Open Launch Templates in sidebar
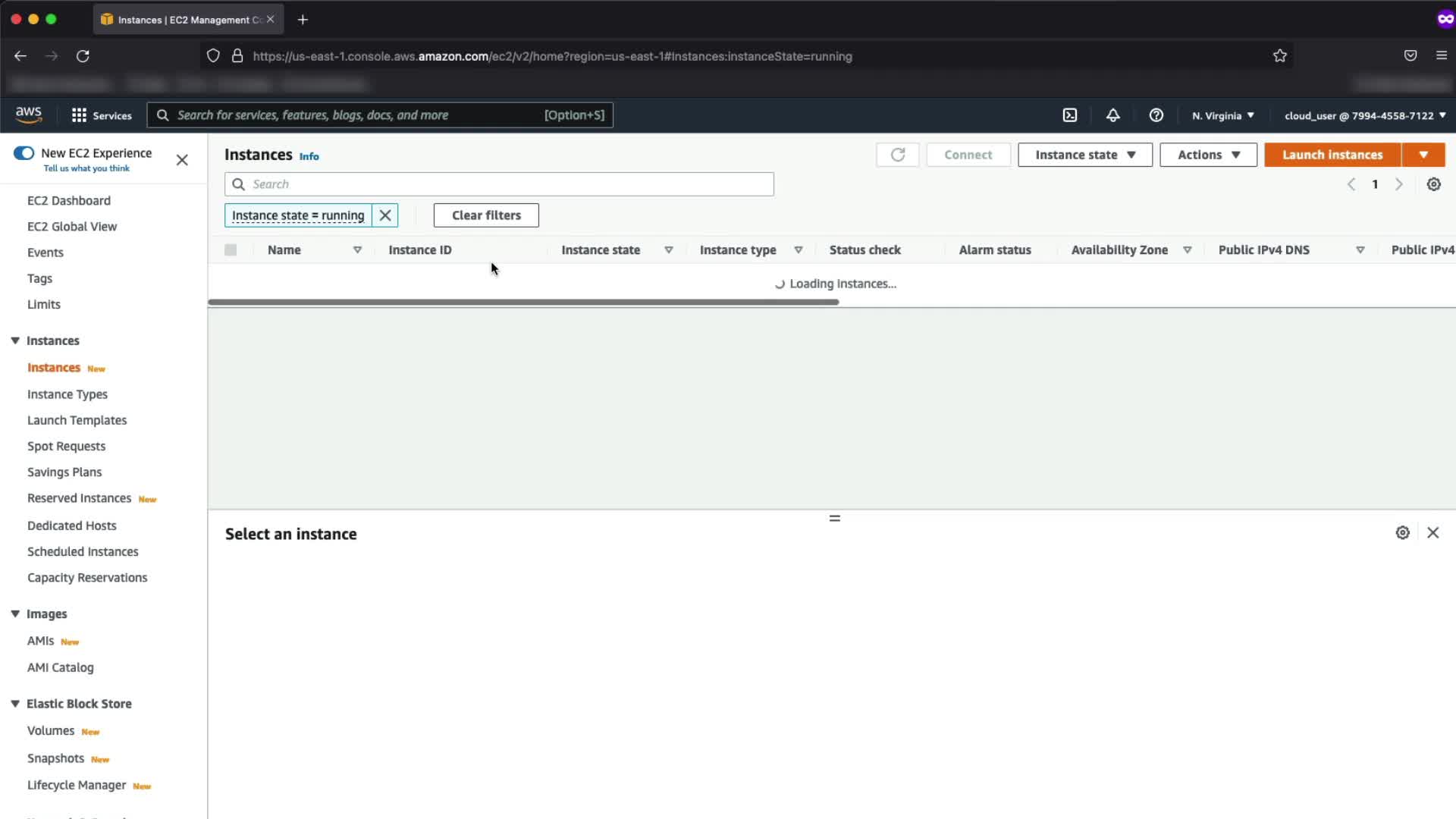The width and height of the screenshot is (1456, 819). [x=77, y=420]
